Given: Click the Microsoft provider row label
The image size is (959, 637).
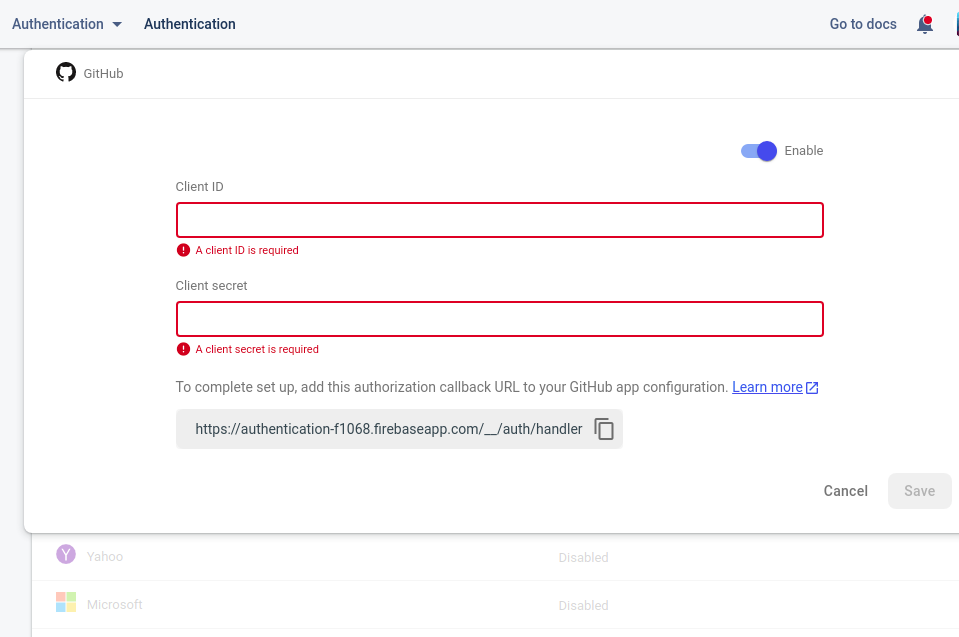Looking at the screenshot, I should click(x=115, y=605).
